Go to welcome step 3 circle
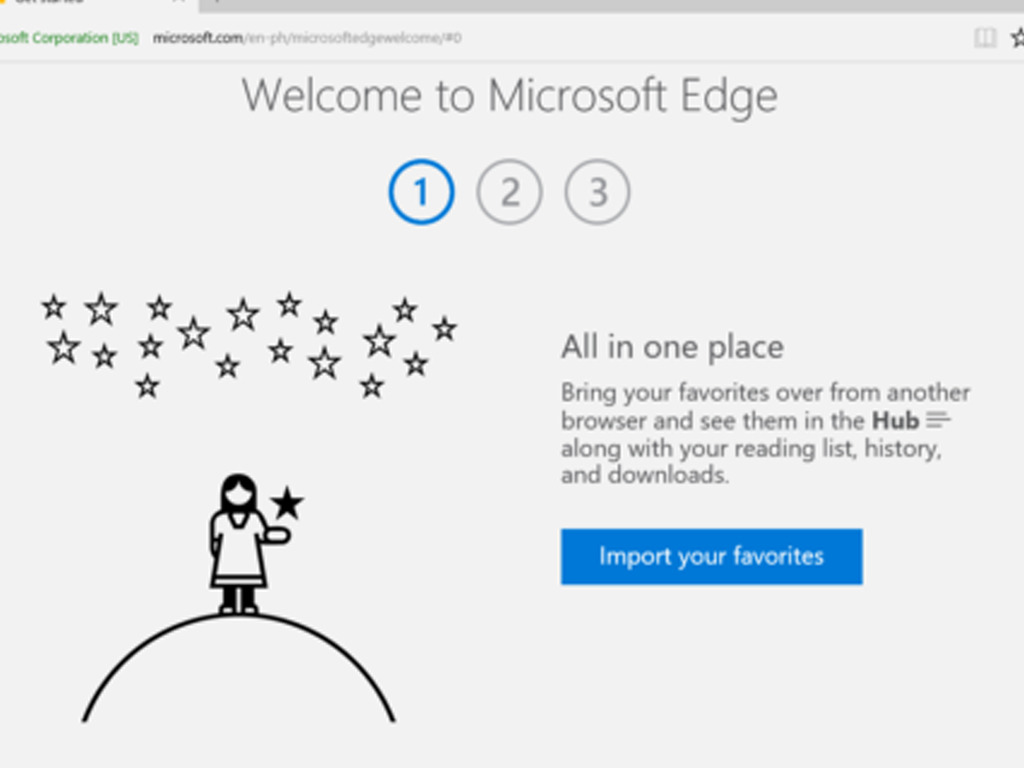This screenshot has width=1024, height=768. (598, 192)
